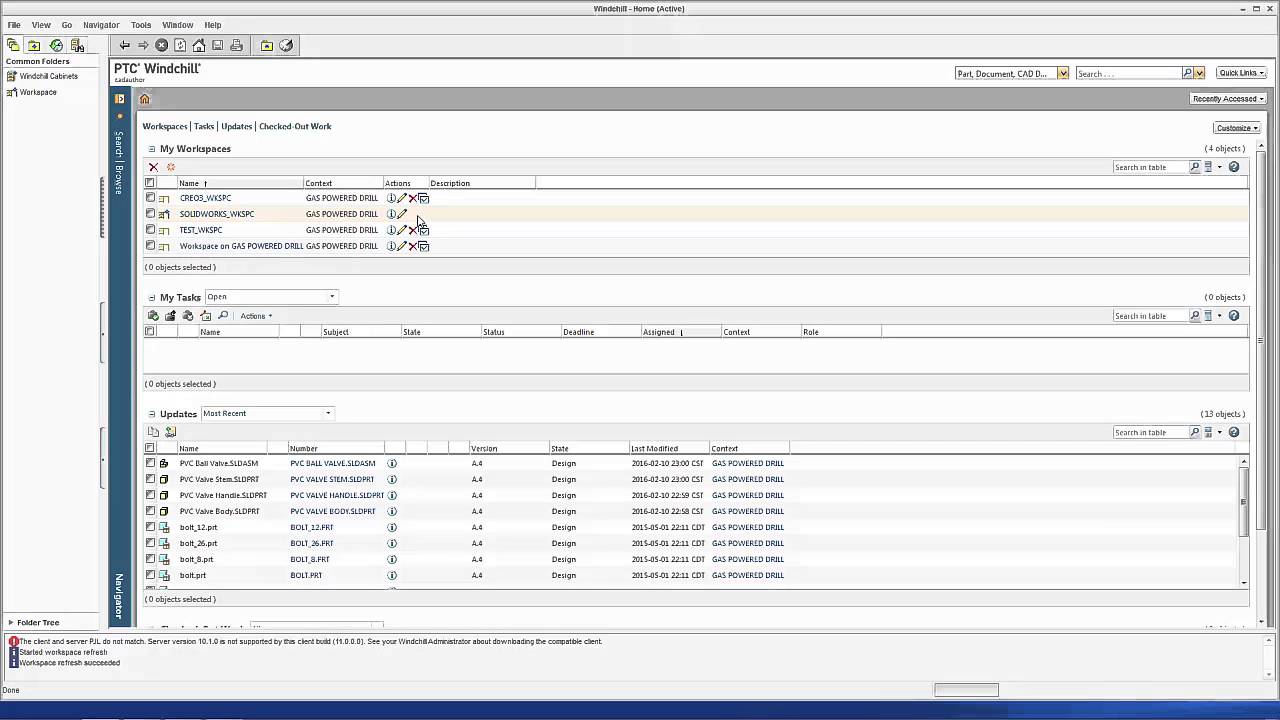
Task: Click the Save (floppy disk) toolbar icon
Action: pos(217,45)
